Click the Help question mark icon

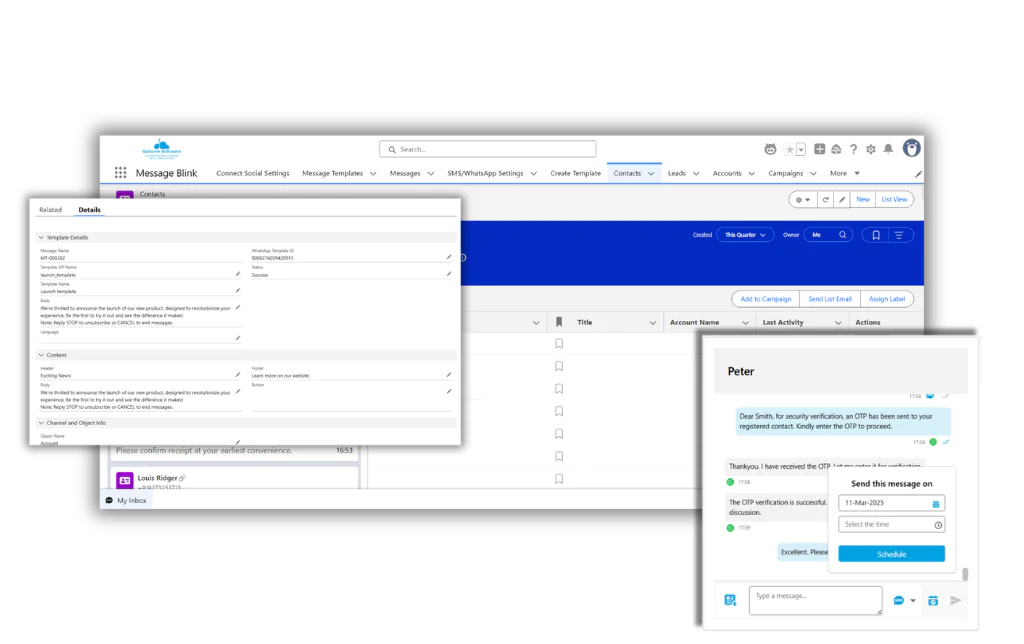853,148
